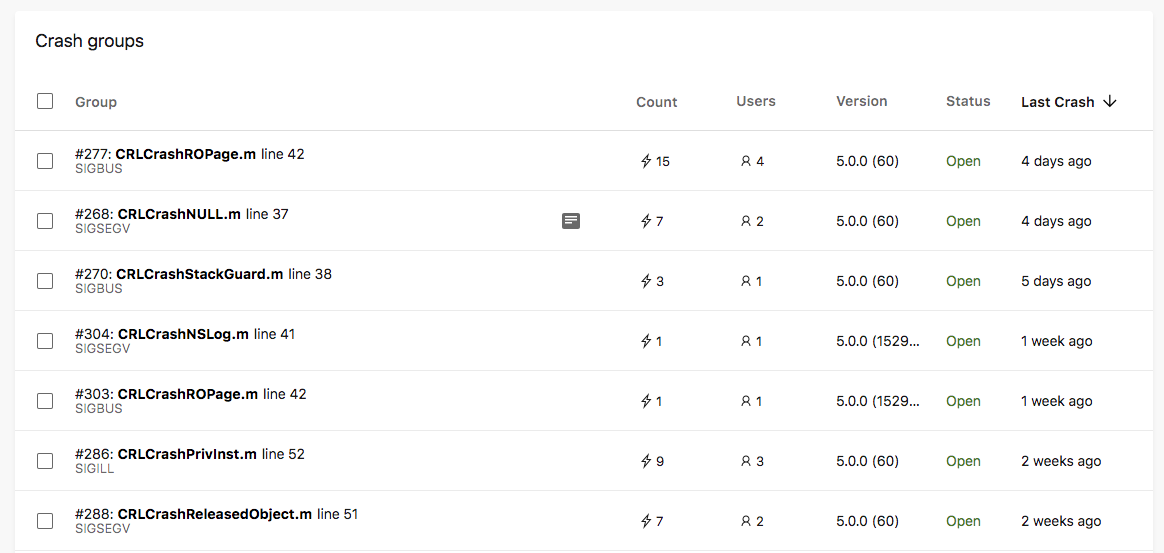Click users icon in CRLCrashReleasedObject.m row
The width and height of the screenshot is (1164, 553).
click(x=745, y=521)
